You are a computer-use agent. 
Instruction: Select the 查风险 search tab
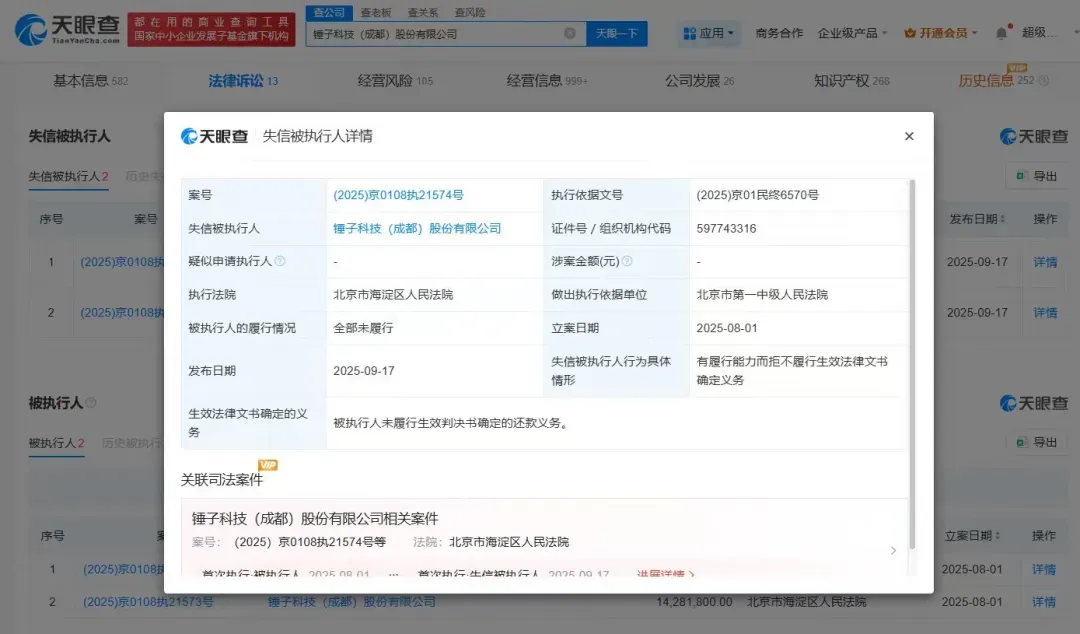[470, 13]
